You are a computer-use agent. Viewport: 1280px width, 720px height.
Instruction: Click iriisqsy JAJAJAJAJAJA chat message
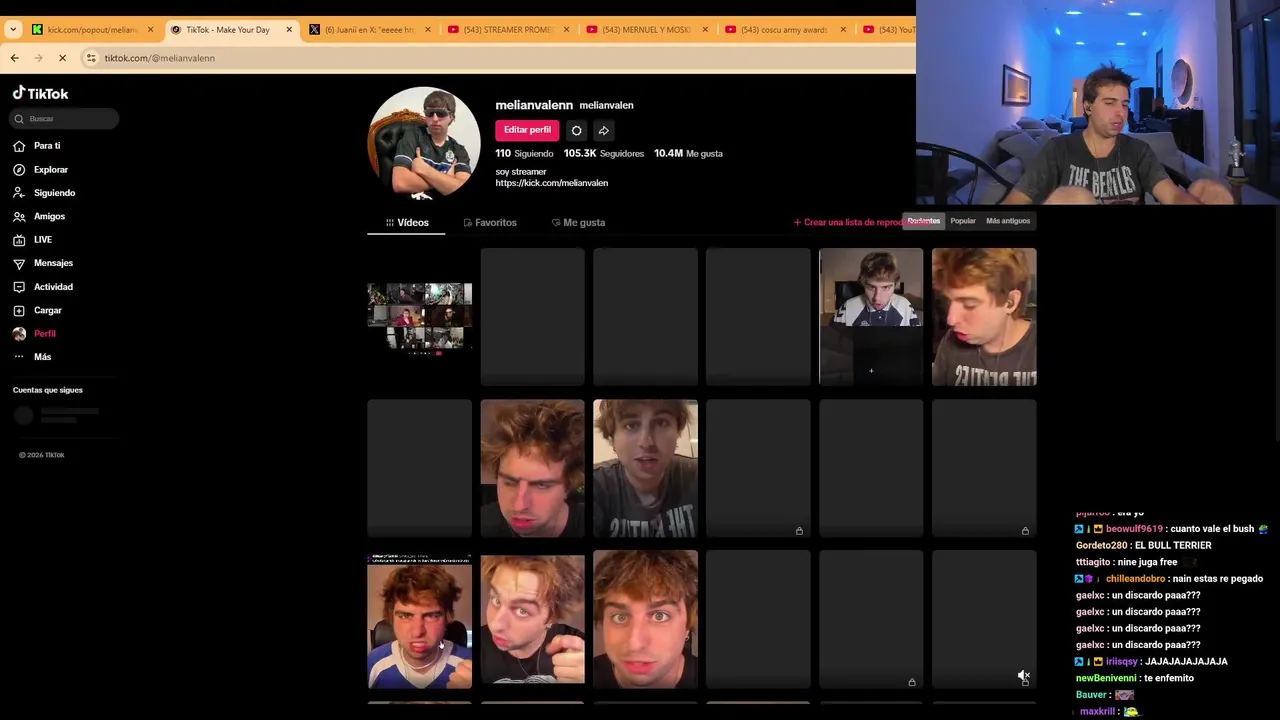click(1151, 662)
